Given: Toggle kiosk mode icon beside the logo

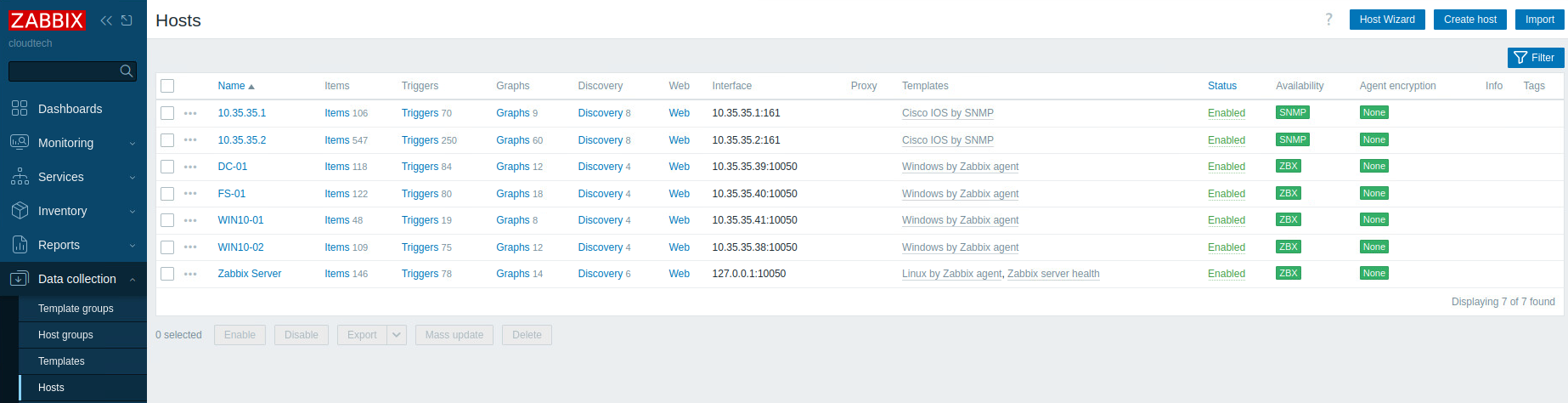Looking at the screenshot, I should (127, 20).
